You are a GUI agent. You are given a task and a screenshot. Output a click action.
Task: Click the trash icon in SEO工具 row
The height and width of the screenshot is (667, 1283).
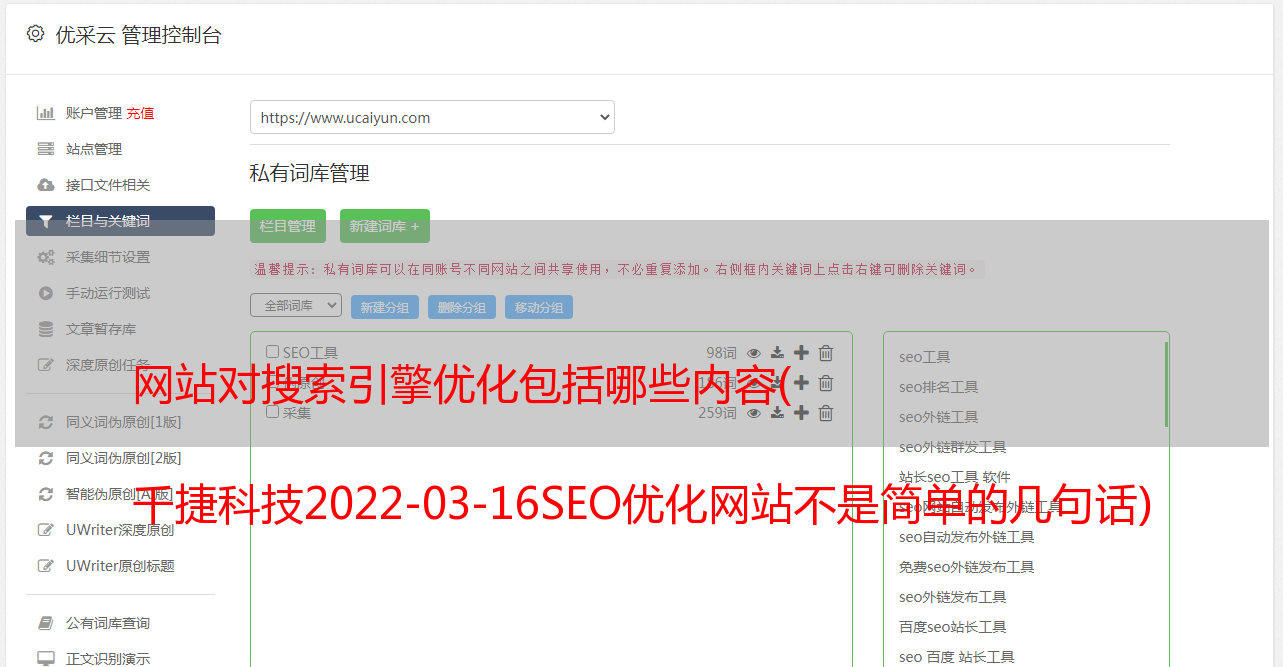(x=826, y=353)
